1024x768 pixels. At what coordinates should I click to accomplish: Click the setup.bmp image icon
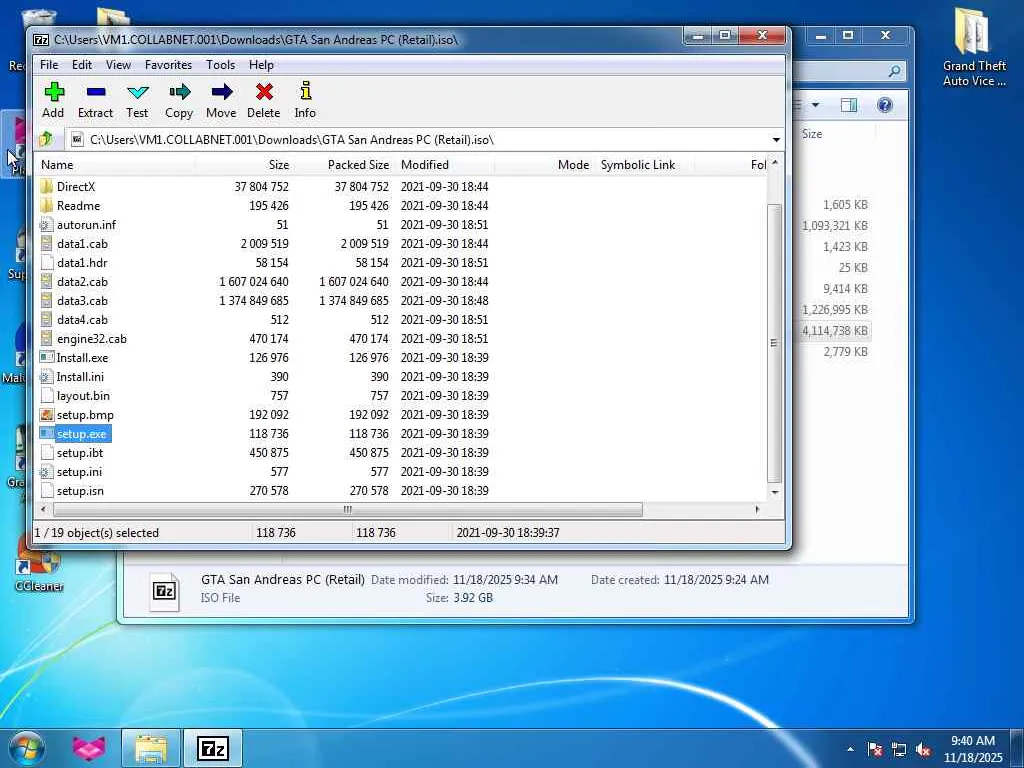click(46, 415)
